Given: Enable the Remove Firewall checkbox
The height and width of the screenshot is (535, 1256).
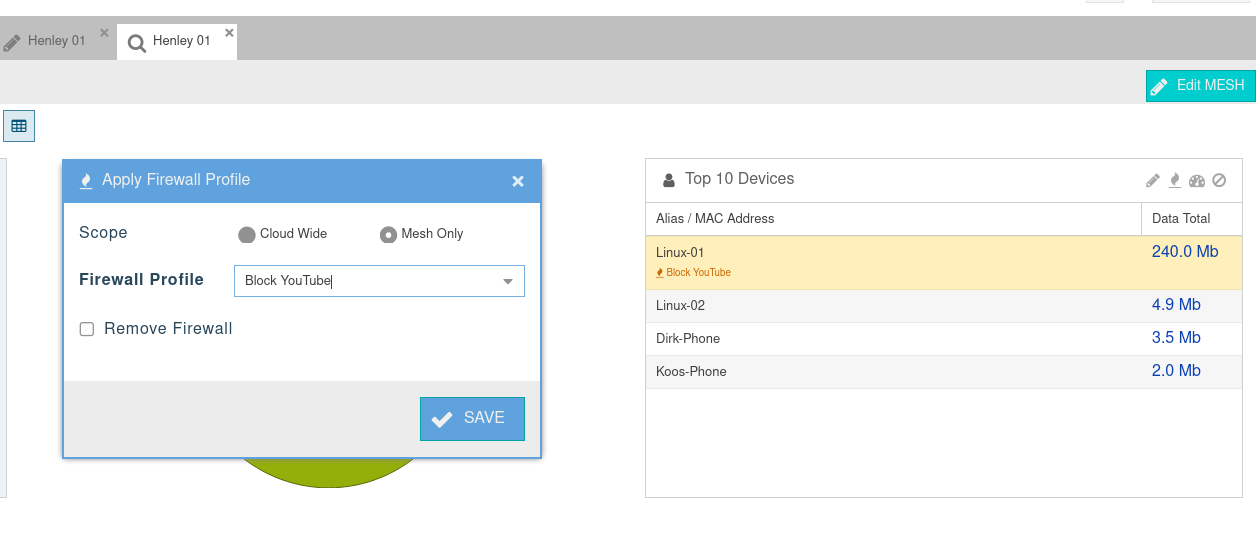Looking at the screenshot, I should (87, 329).
